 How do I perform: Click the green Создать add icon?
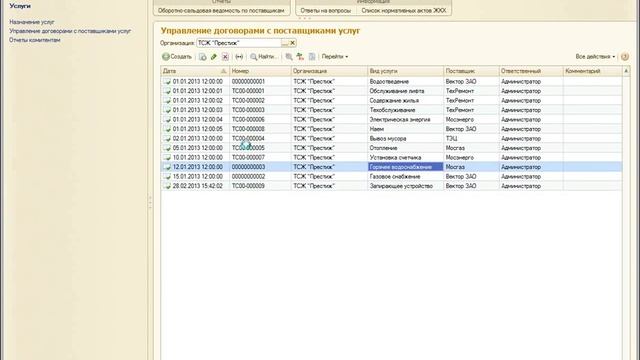point(166,57)
